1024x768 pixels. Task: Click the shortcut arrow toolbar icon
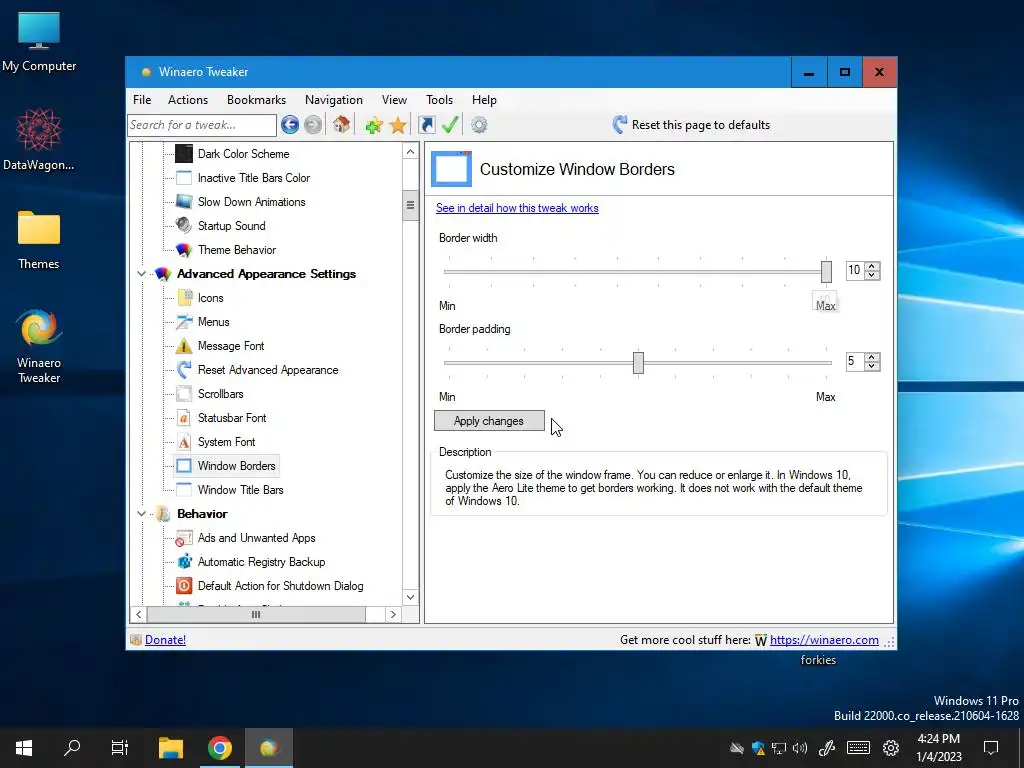[426, 125]
